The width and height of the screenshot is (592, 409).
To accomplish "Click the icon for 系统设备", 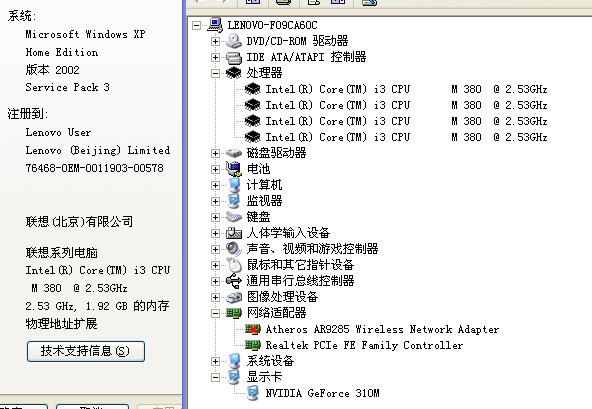I will tap(234, 361).
